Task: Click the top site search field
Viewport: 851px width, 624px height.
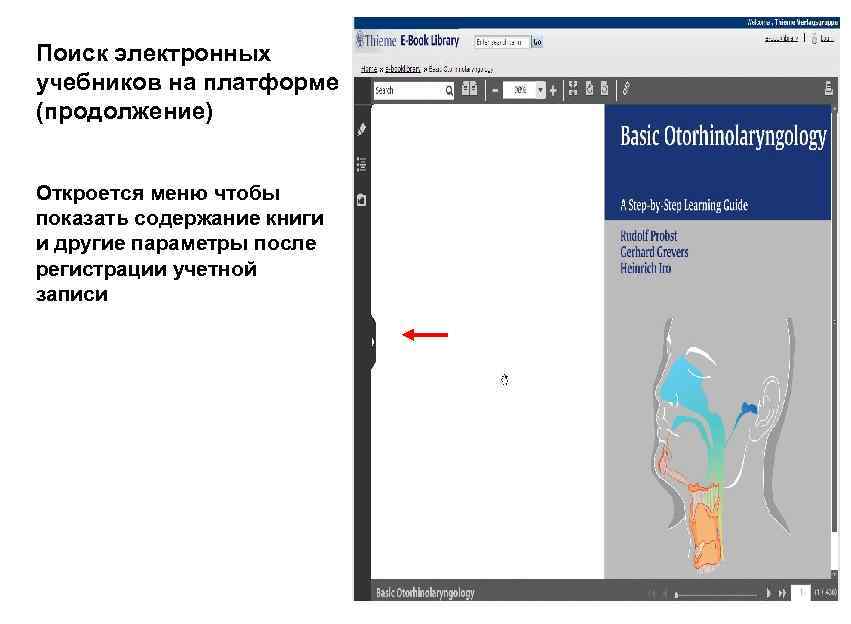Action: pos(501,42)
